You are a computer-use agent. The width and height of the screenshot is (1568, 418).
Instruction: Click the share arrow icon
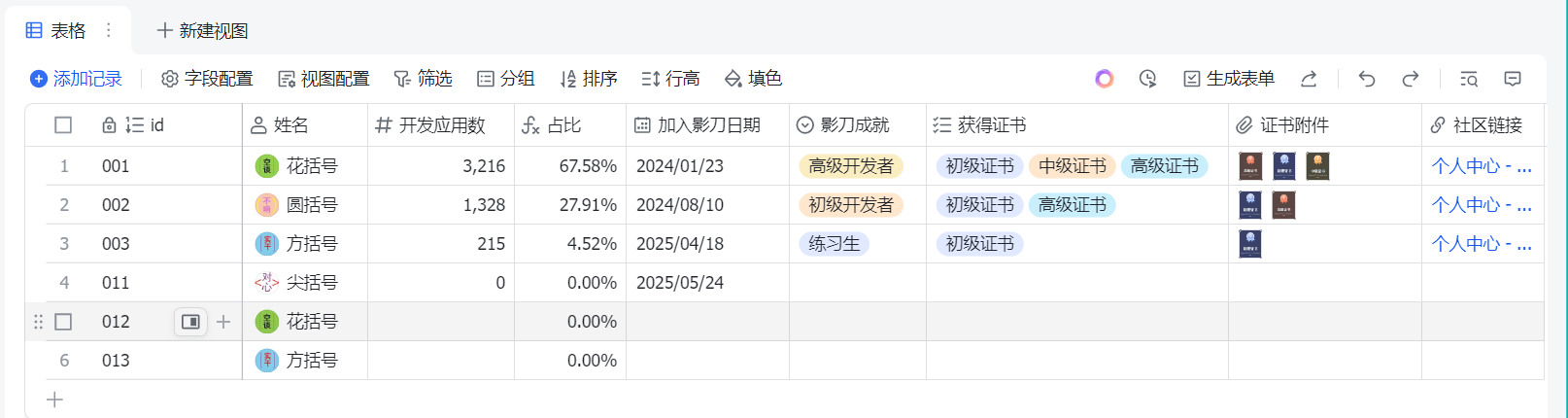(x=1309, y=79)
